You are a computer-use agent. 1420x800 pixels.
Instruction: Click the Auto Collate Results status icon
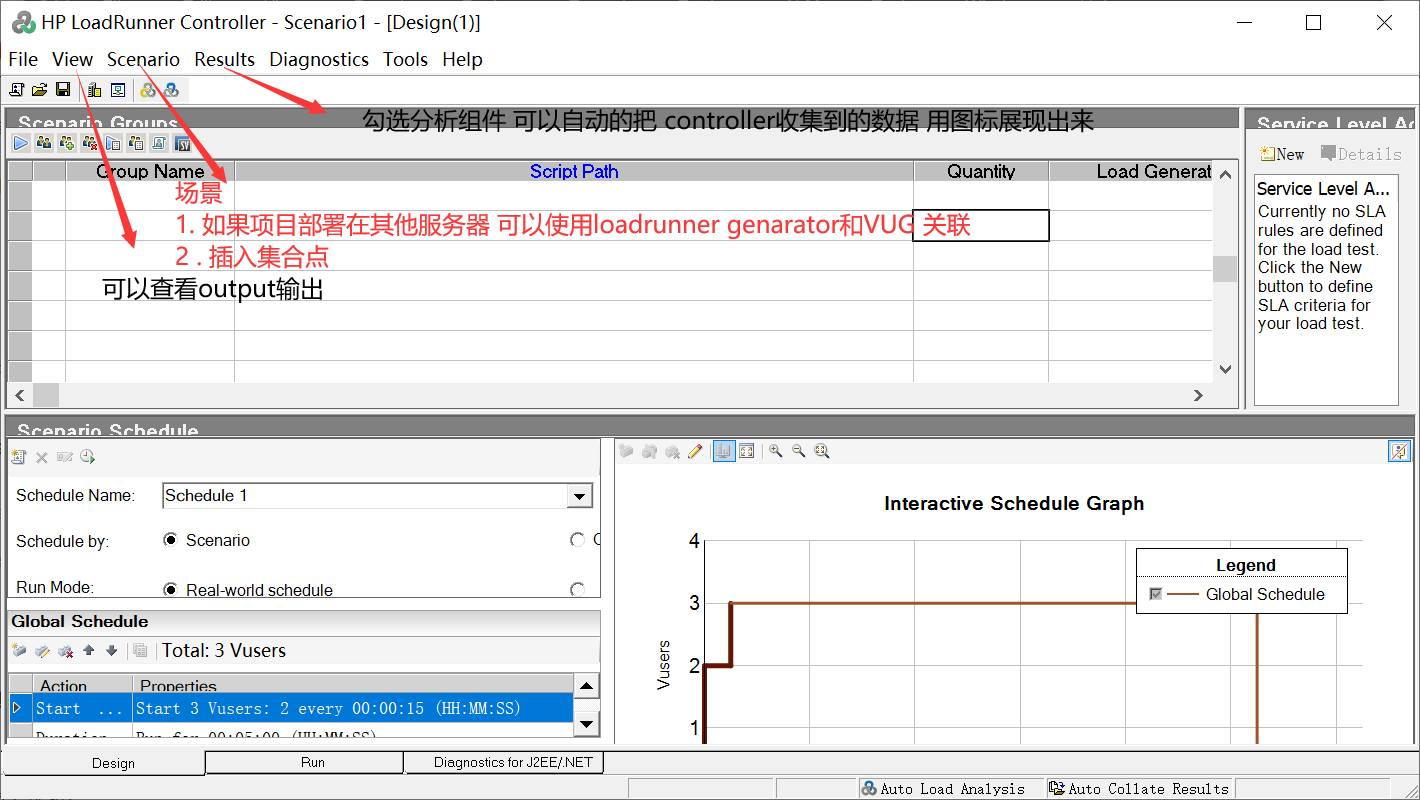click(1057, 789)
